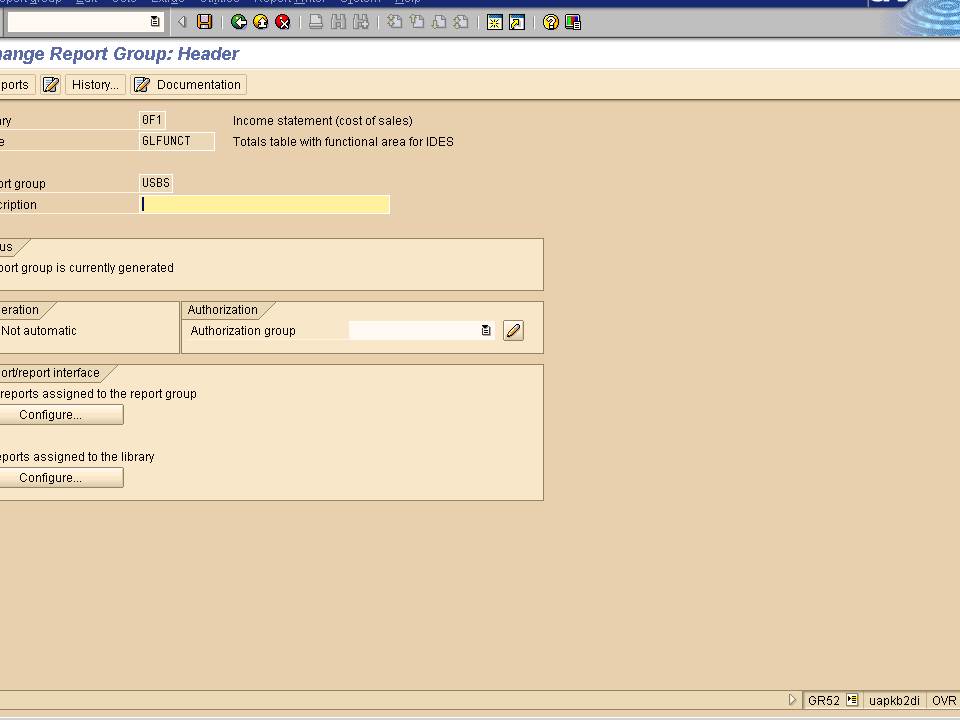Open the Help menu
Viewport: 960px width, 720px height.
(406, 2)
